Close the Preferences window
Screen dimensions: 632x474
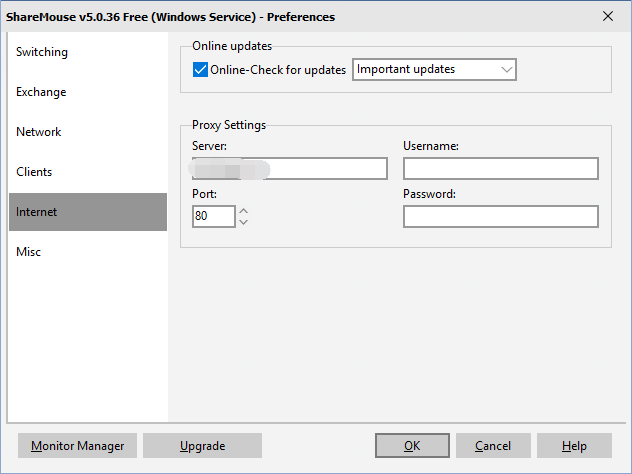608,16
